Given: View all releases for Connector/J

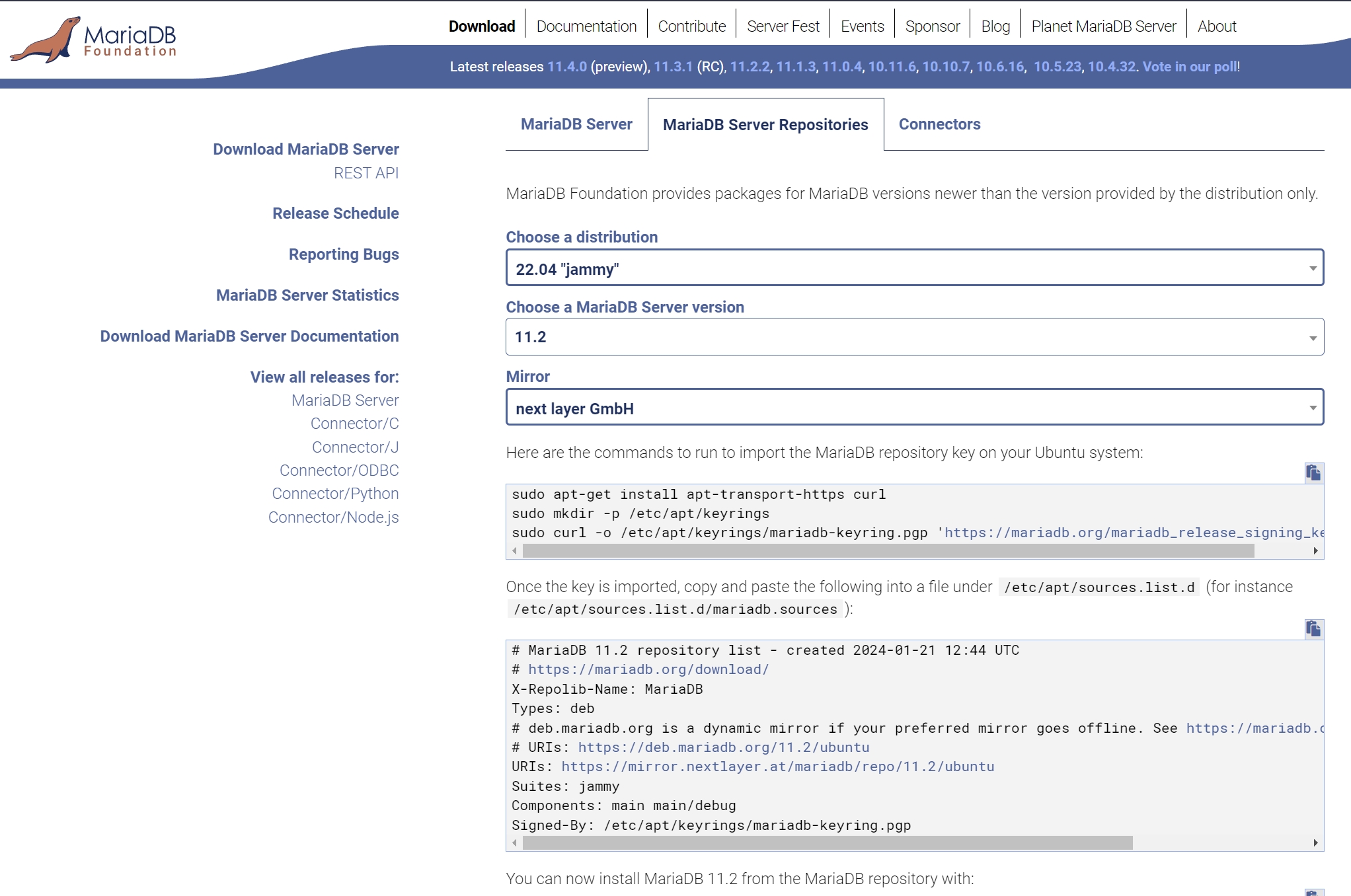Looking at the screenshot, I should [x=356, y=447].
